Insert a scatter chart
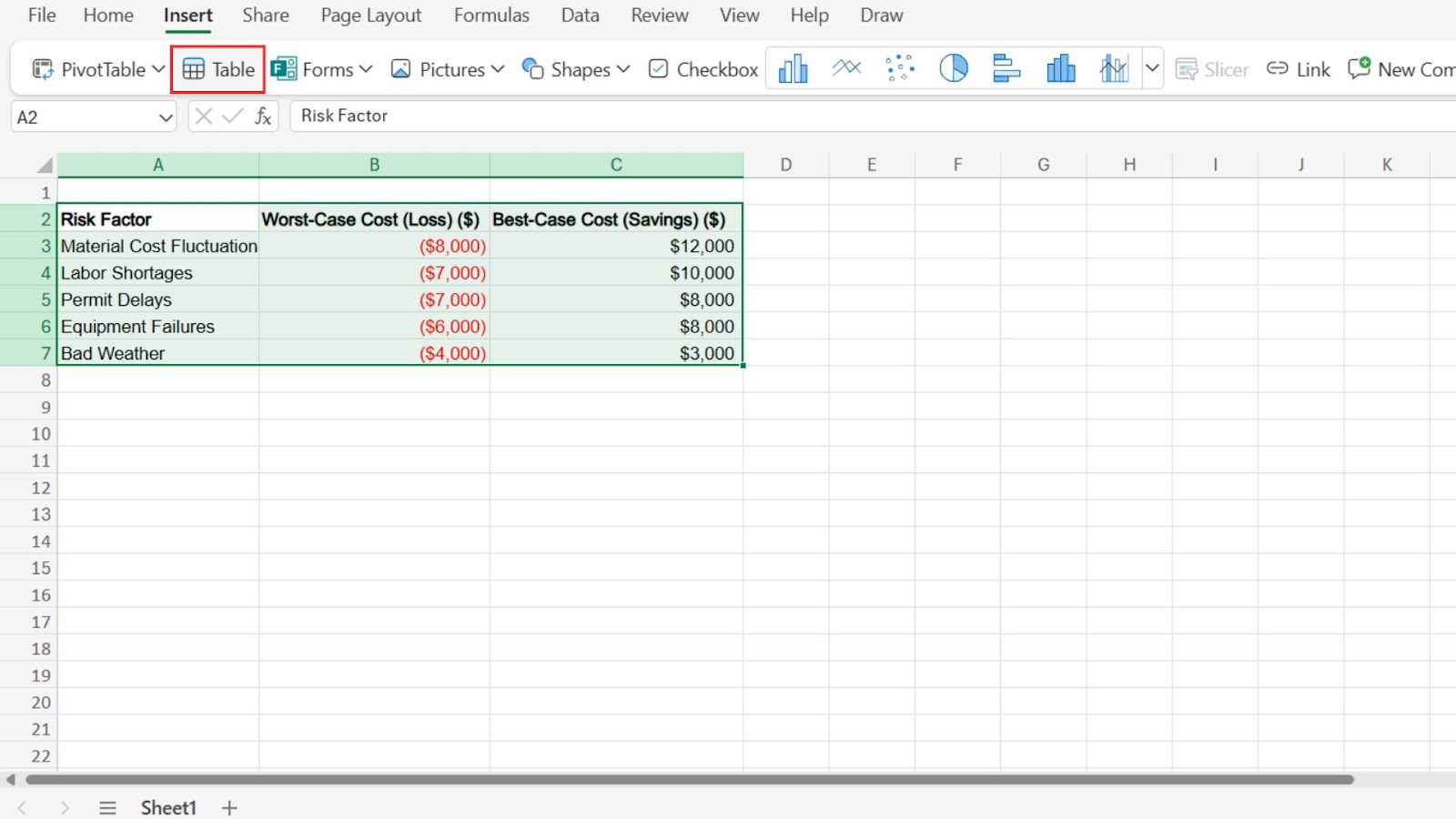 coord(900,69)
